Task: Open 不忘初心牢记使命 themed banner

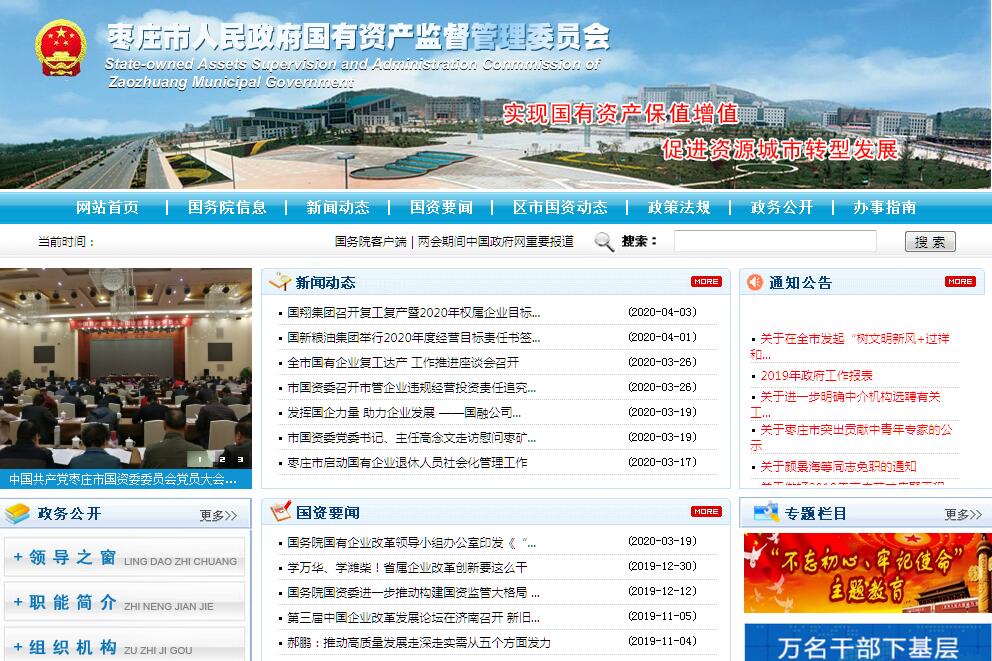Action: (866, 572)
